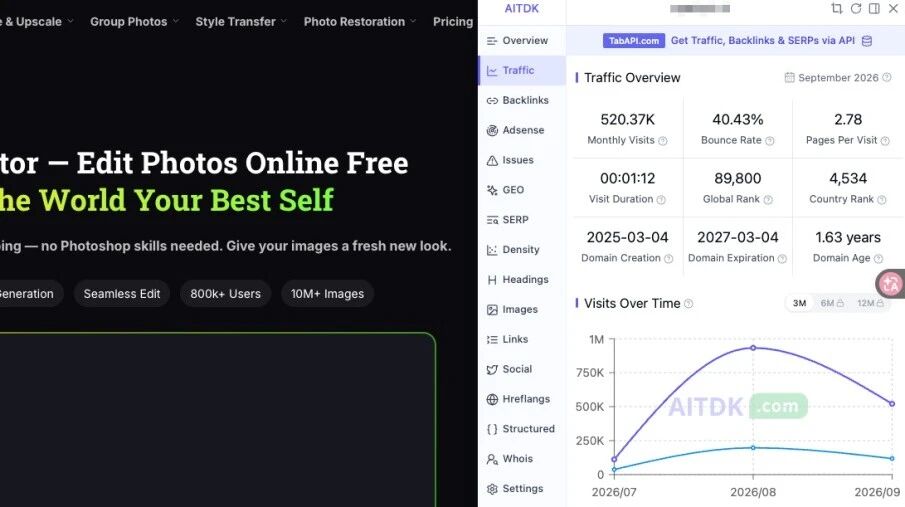Image resolution: width=905 pixels, height=507 pixels.
Task: Click info icon next to Pages Per Visit
Action: 885,140
